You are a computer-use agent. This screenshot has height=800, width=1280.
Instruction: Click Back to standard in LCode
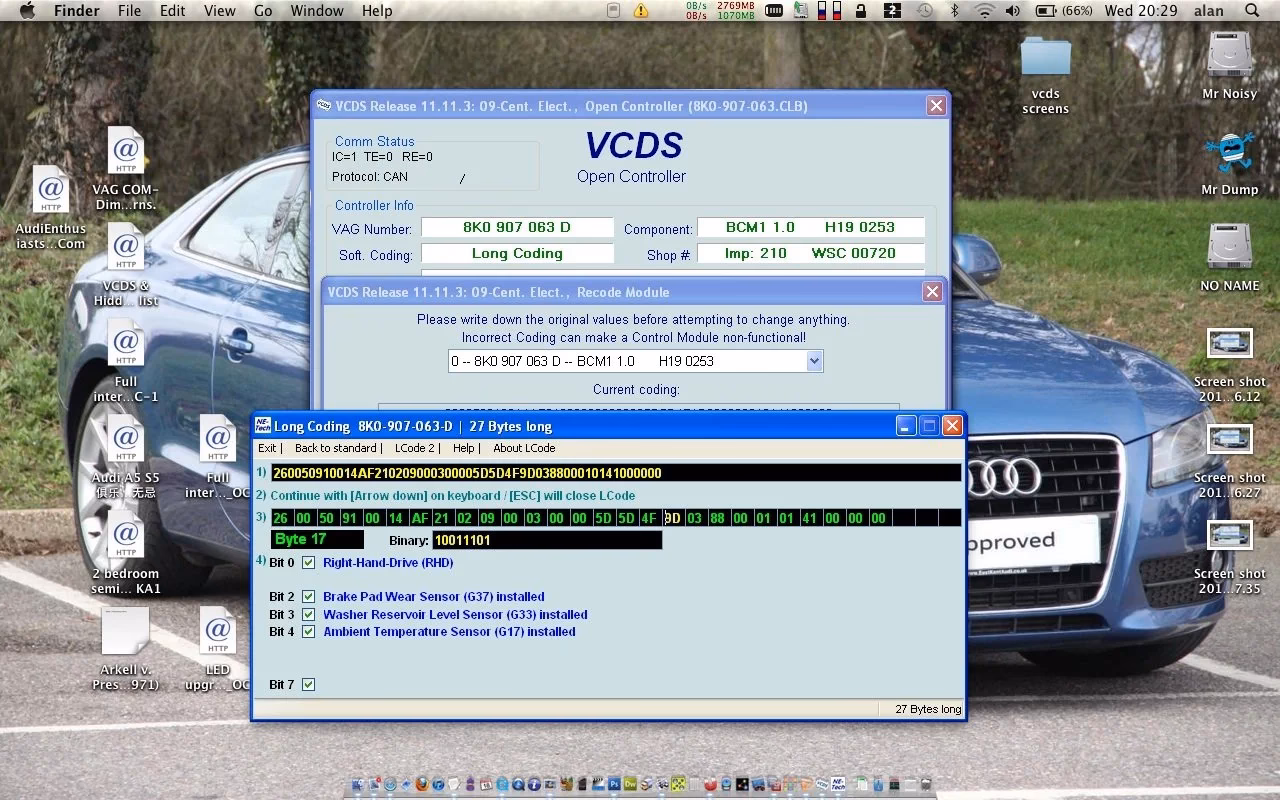[x=336, y=448]
